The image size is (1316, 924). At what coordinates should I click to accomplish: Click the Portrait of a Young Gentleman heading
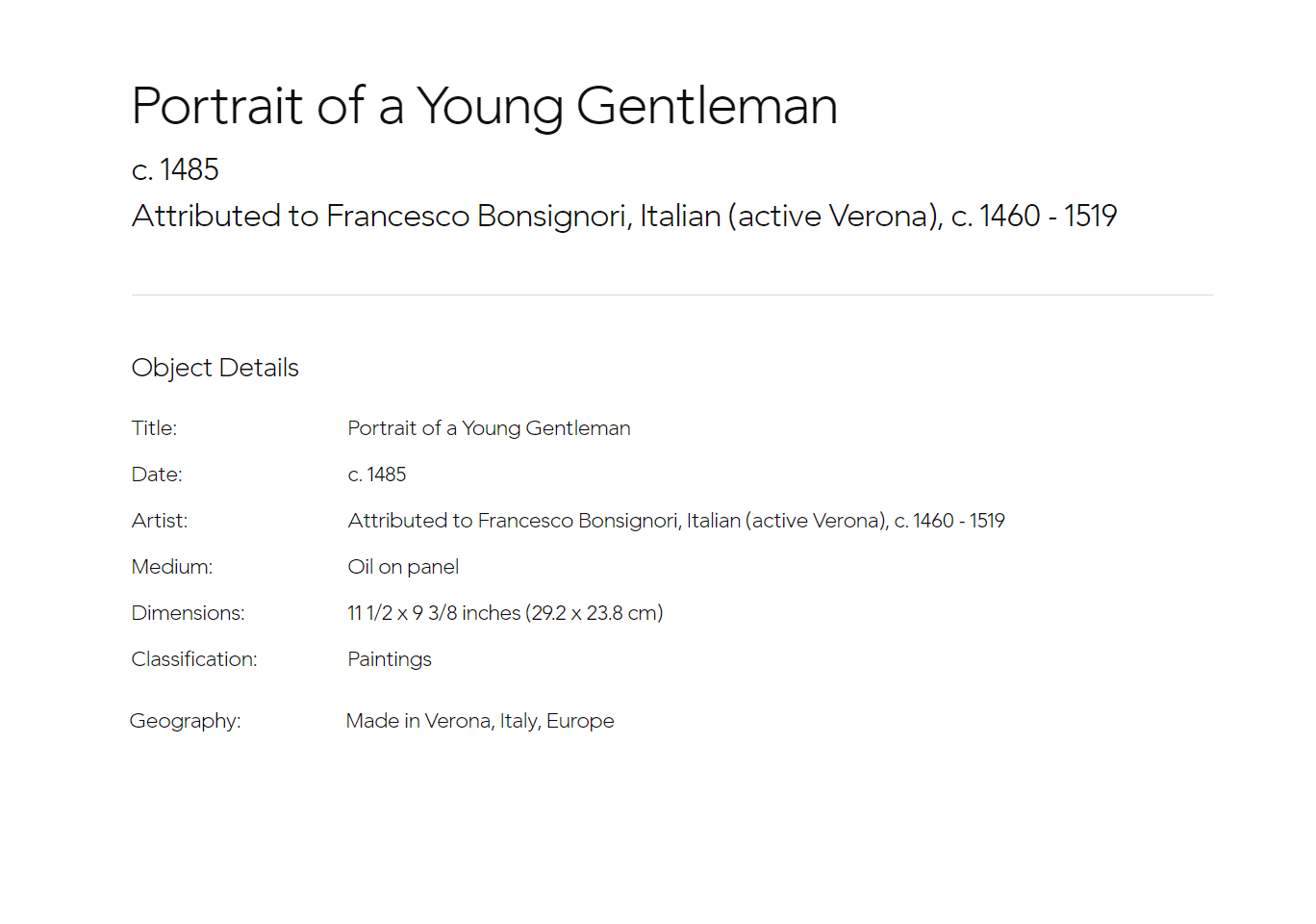[485, 107]
